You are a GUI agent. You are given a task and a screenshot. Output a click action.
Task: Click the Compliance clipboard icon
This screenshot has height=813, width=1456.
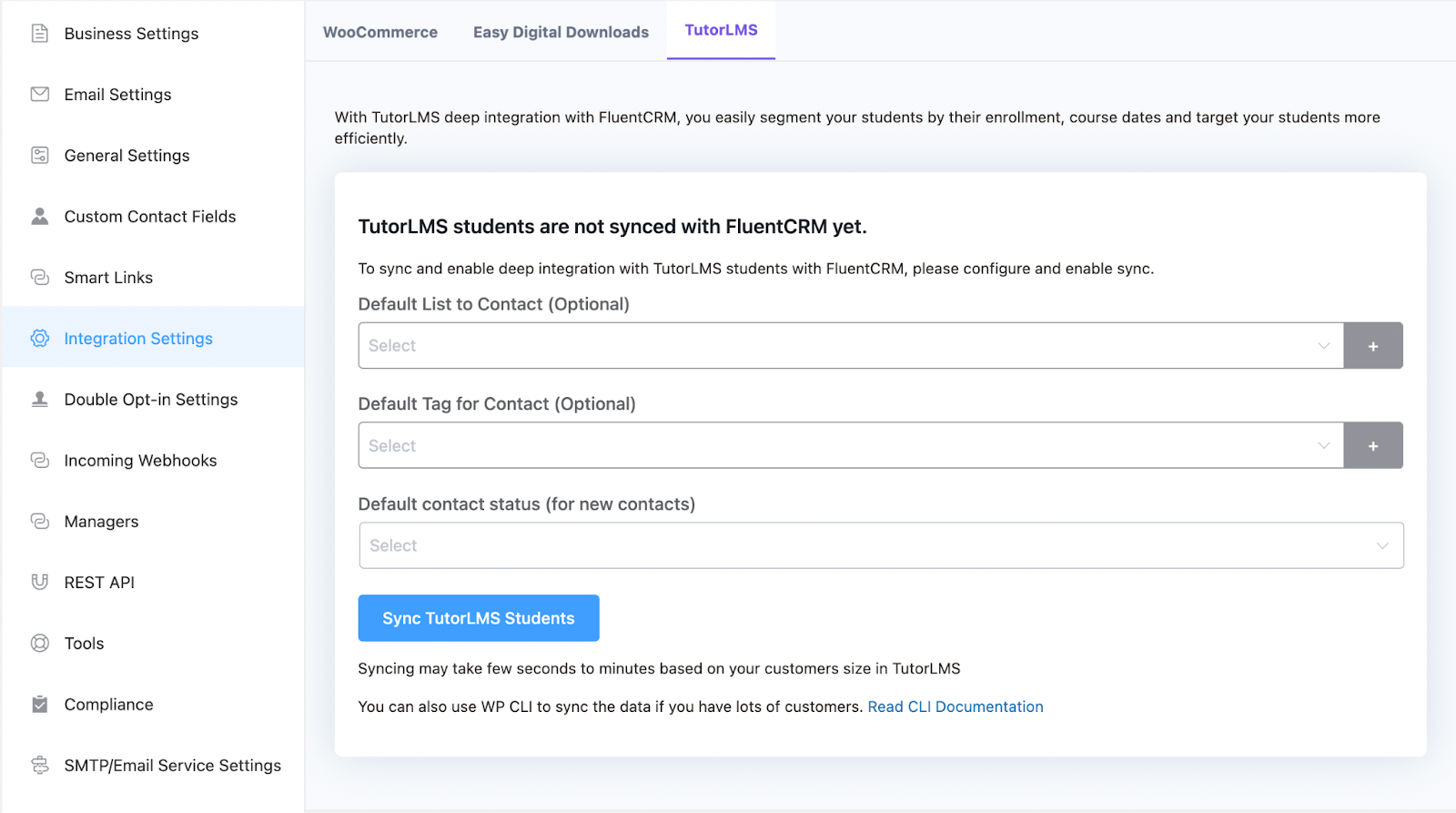40,705
